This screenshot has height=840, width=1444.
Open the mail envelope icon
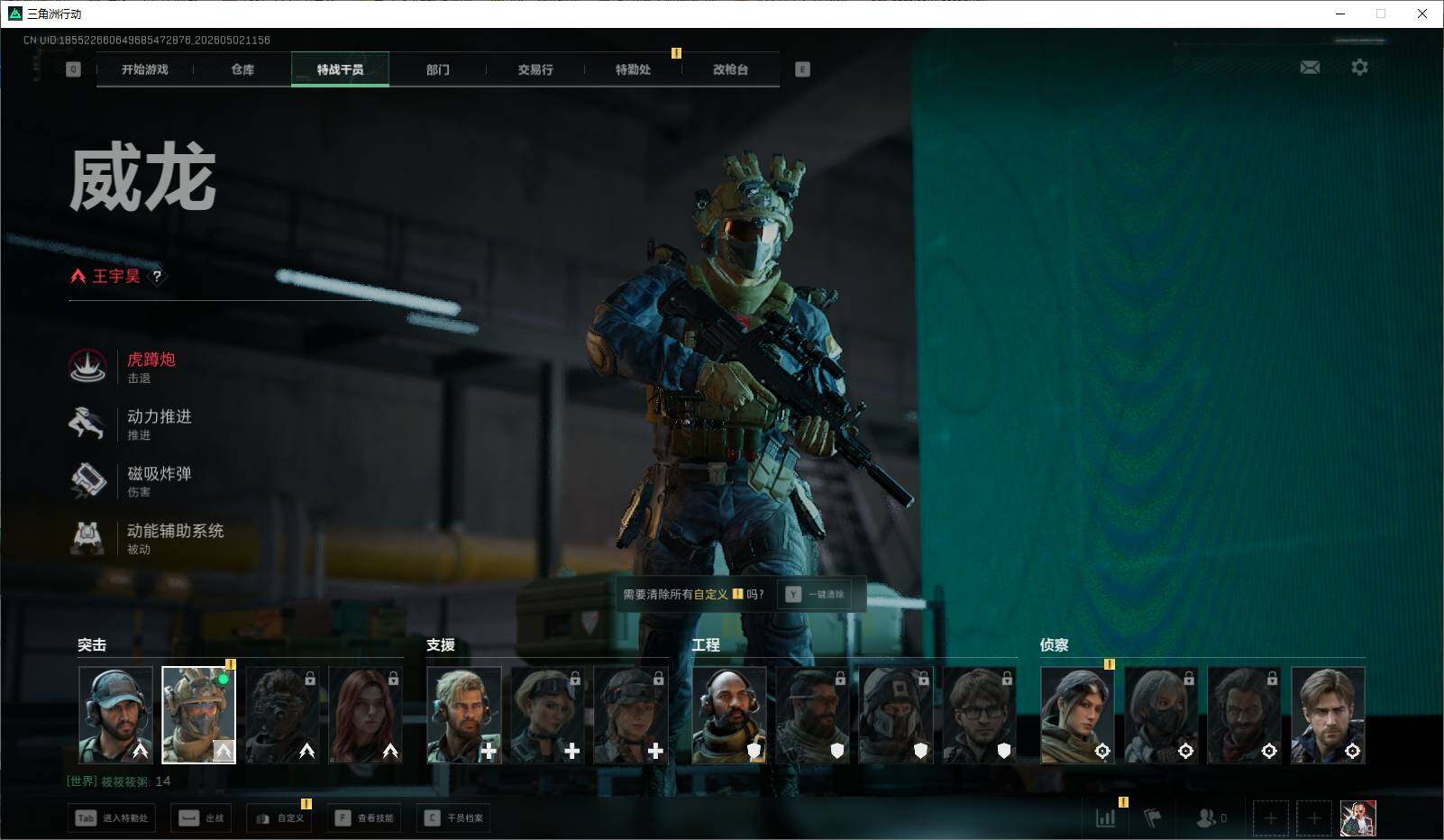pyautogui.click(x=1310, y=68)
